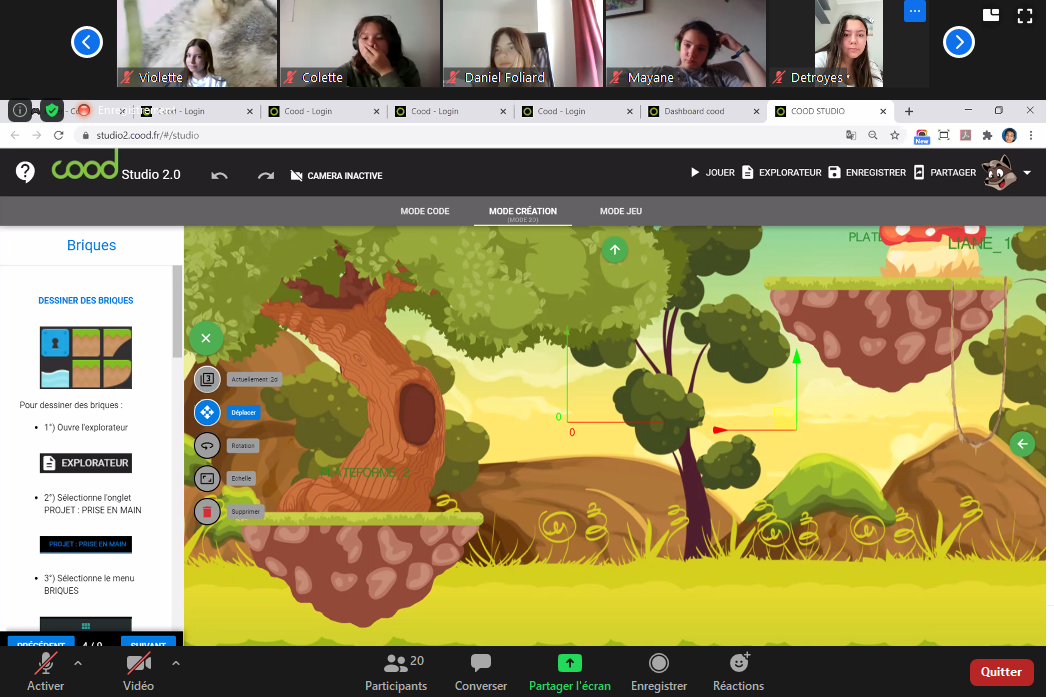Image resolution: width=1054 pixels, height=697 pixels.
Task: Open the raccoon avatar profile dropdown arrow
Action: pyautogui.click(x=1027, y=173)
